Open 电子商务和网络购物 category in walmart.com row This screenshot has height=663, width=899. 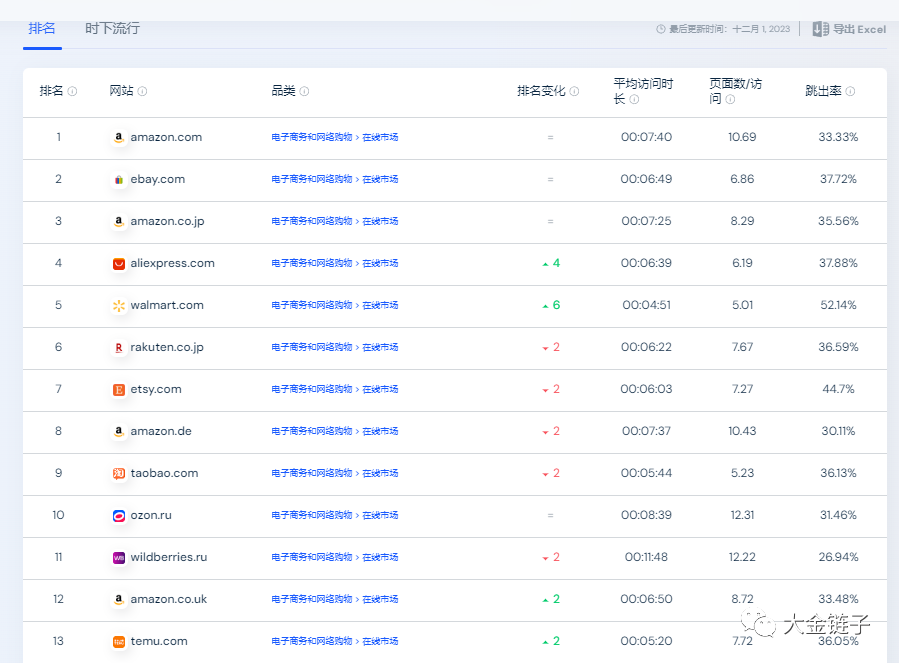[x=312, y=305]
